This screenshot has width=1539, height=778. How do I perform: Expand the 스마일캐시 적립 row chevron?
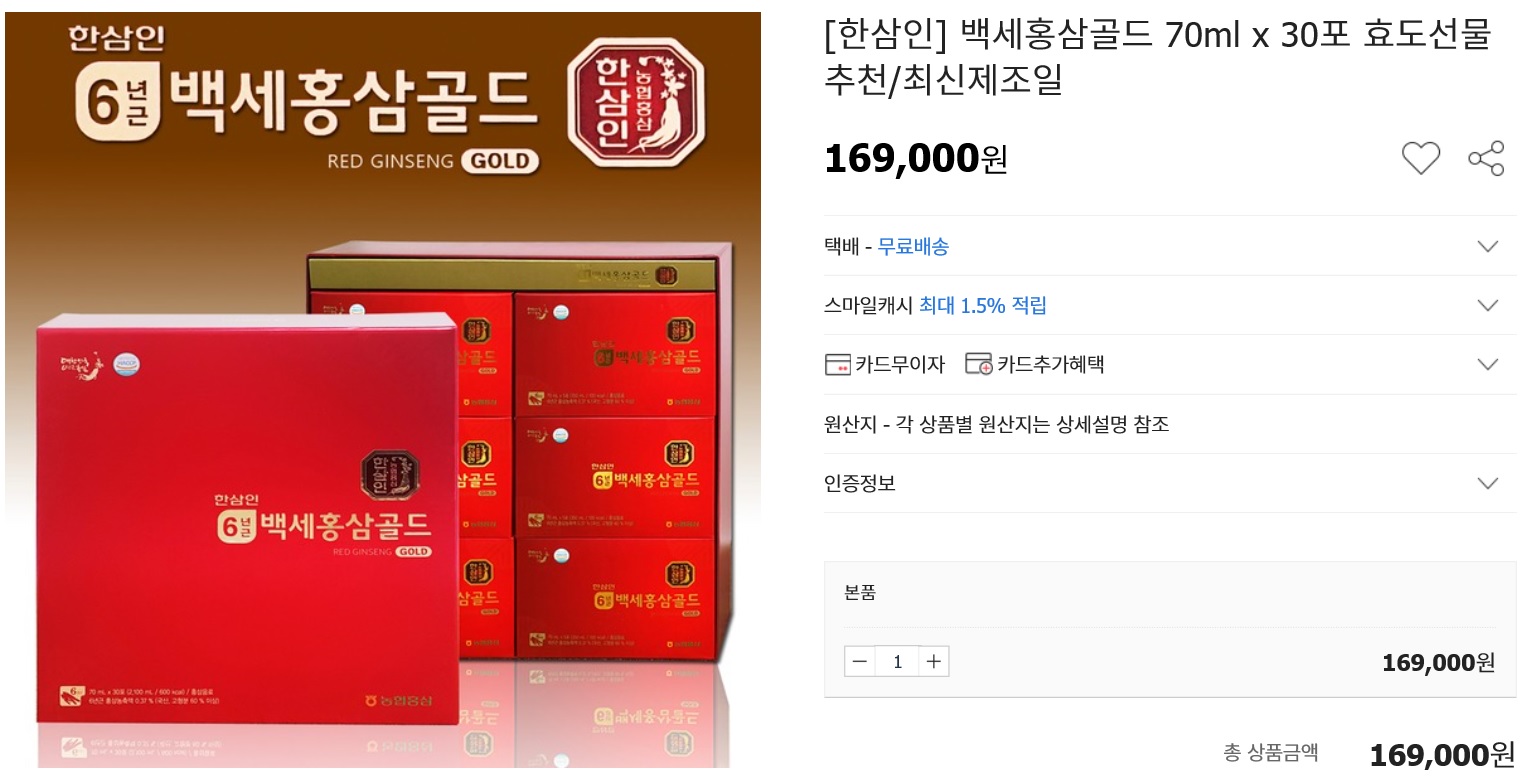point(1488,305)
